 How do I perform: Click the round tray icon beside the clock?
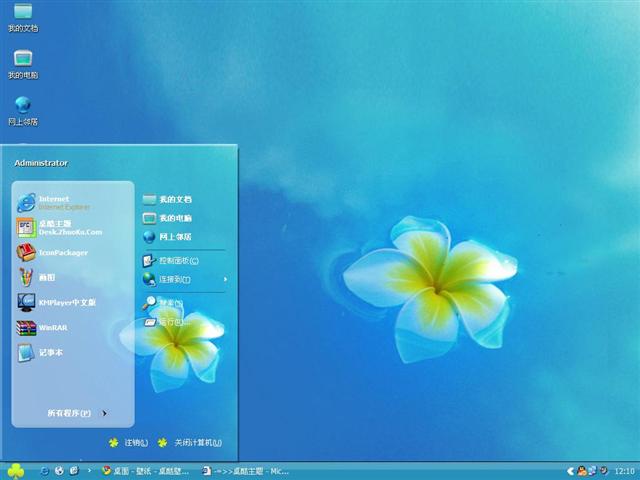[x=604, y=471]
